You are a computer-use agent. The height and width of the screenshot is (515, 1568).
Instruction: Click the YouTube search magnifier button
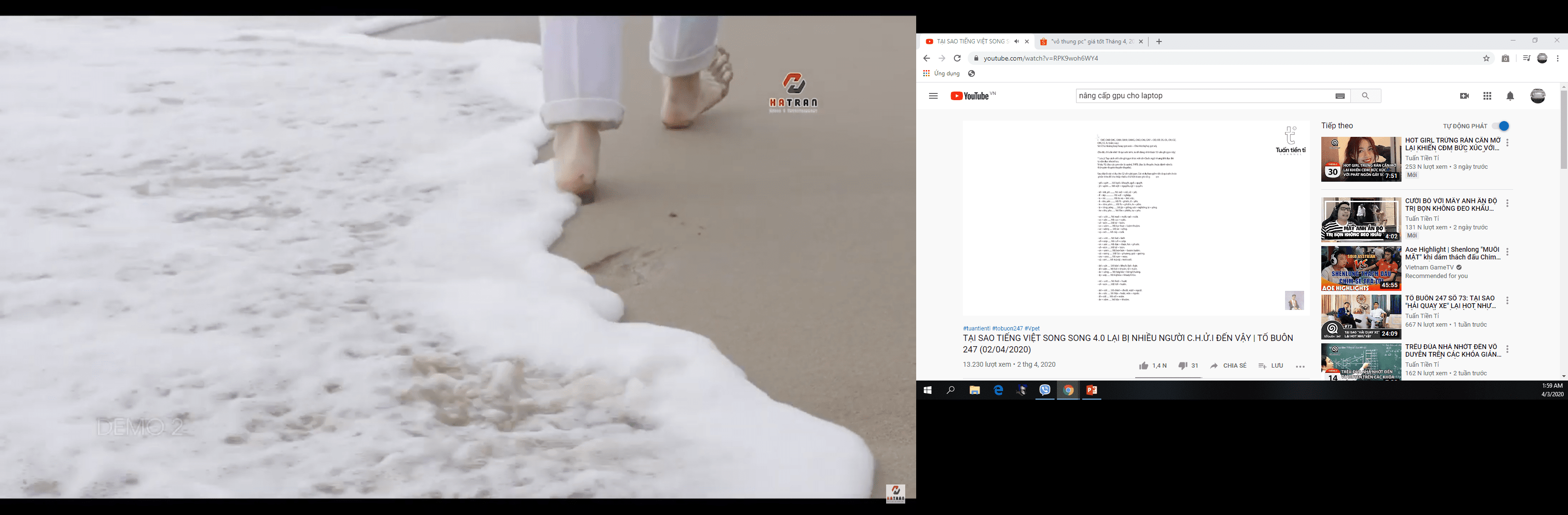(x=1365, y=96)
